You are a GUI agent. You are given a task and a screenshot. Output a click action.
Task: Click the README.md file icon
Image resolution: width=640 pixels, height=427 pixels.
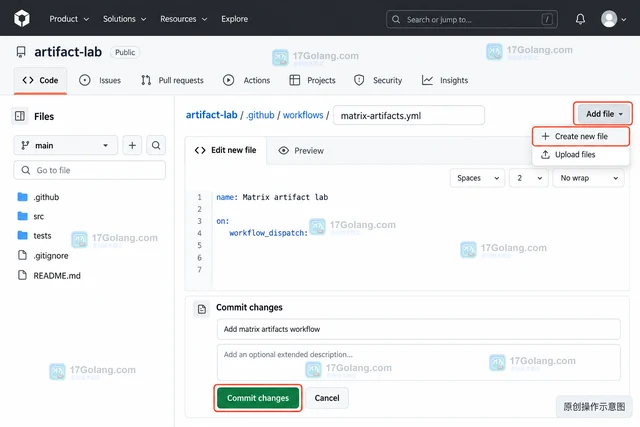(x=22, y=275)
